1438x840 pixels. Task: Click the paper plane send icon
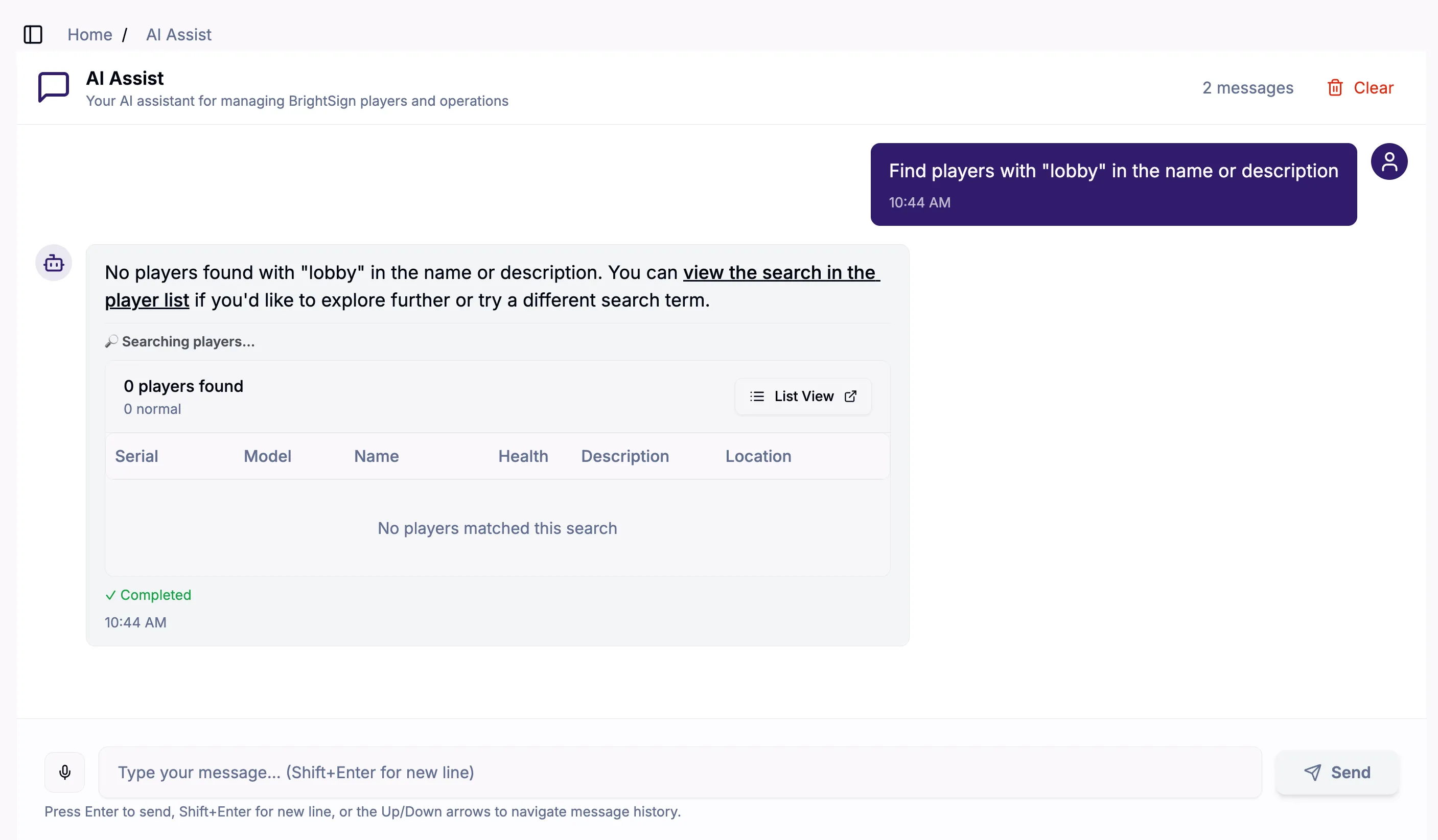tap(1312, 772)
